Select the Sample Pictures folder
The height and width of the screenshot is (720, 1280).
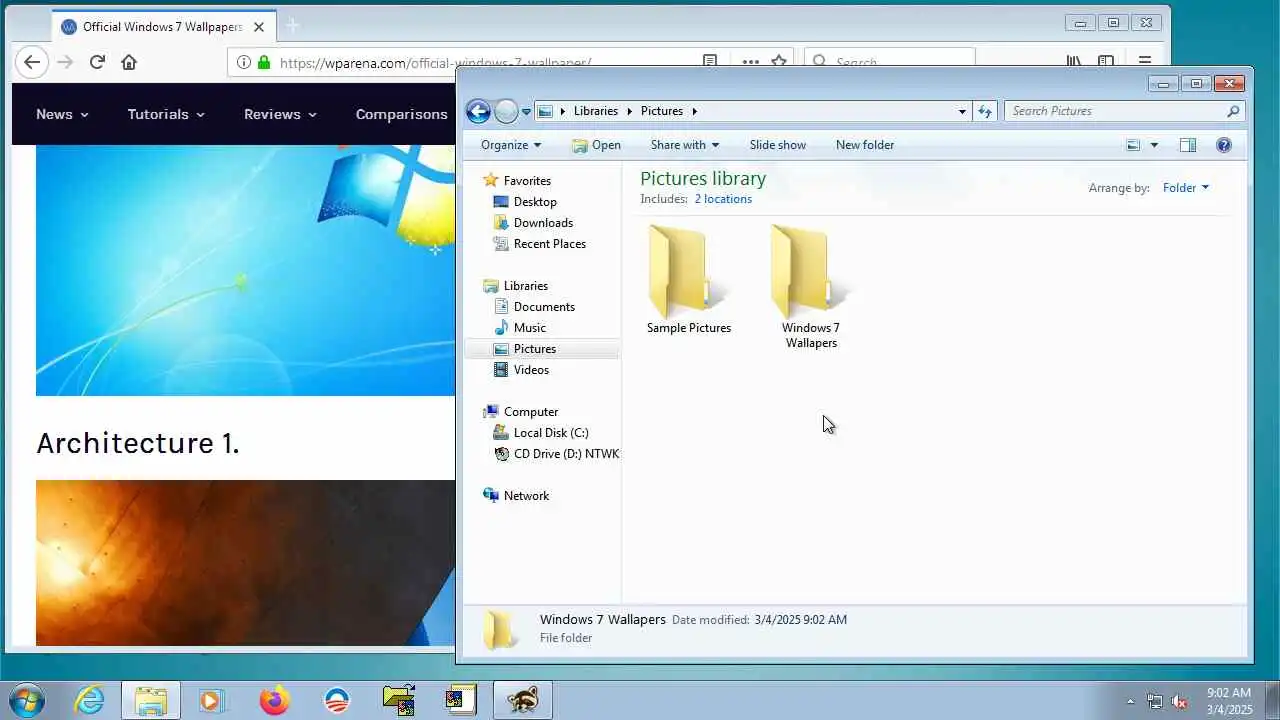pyautogui.click(x=689, y=280)
